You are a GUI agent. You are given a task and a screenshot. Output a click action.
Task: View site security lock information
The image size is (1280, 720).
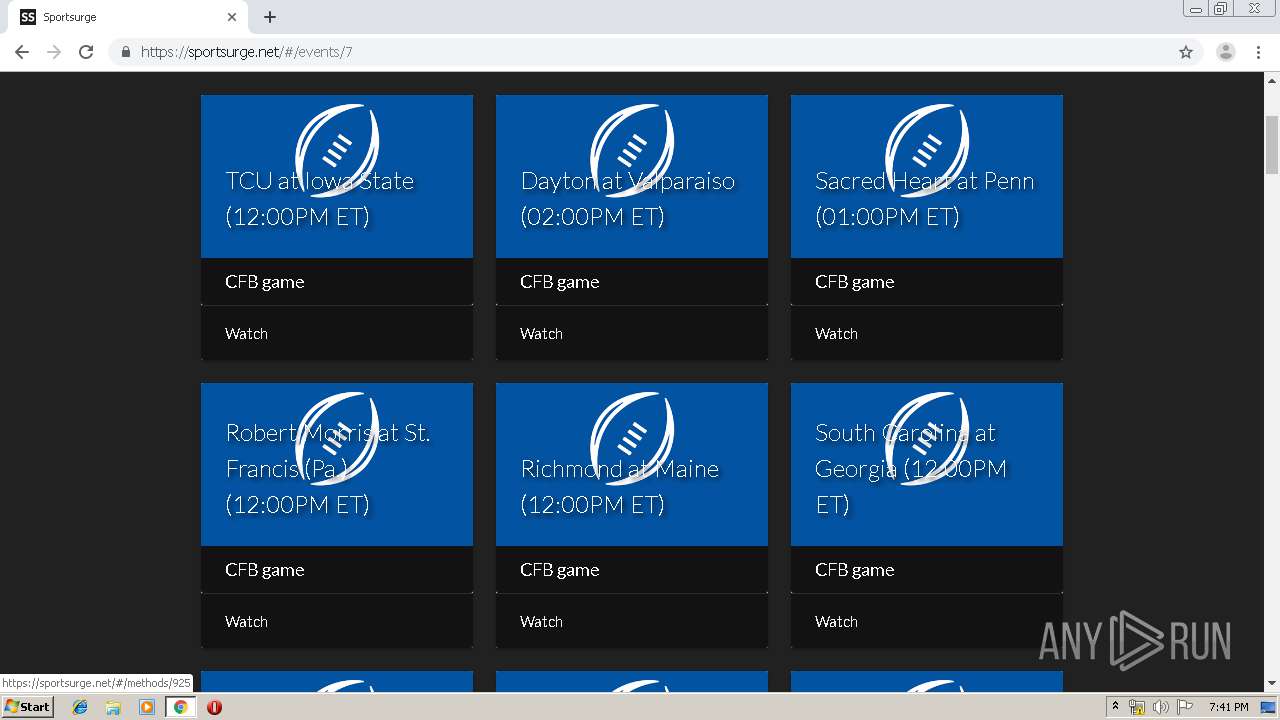coord(126,52)
